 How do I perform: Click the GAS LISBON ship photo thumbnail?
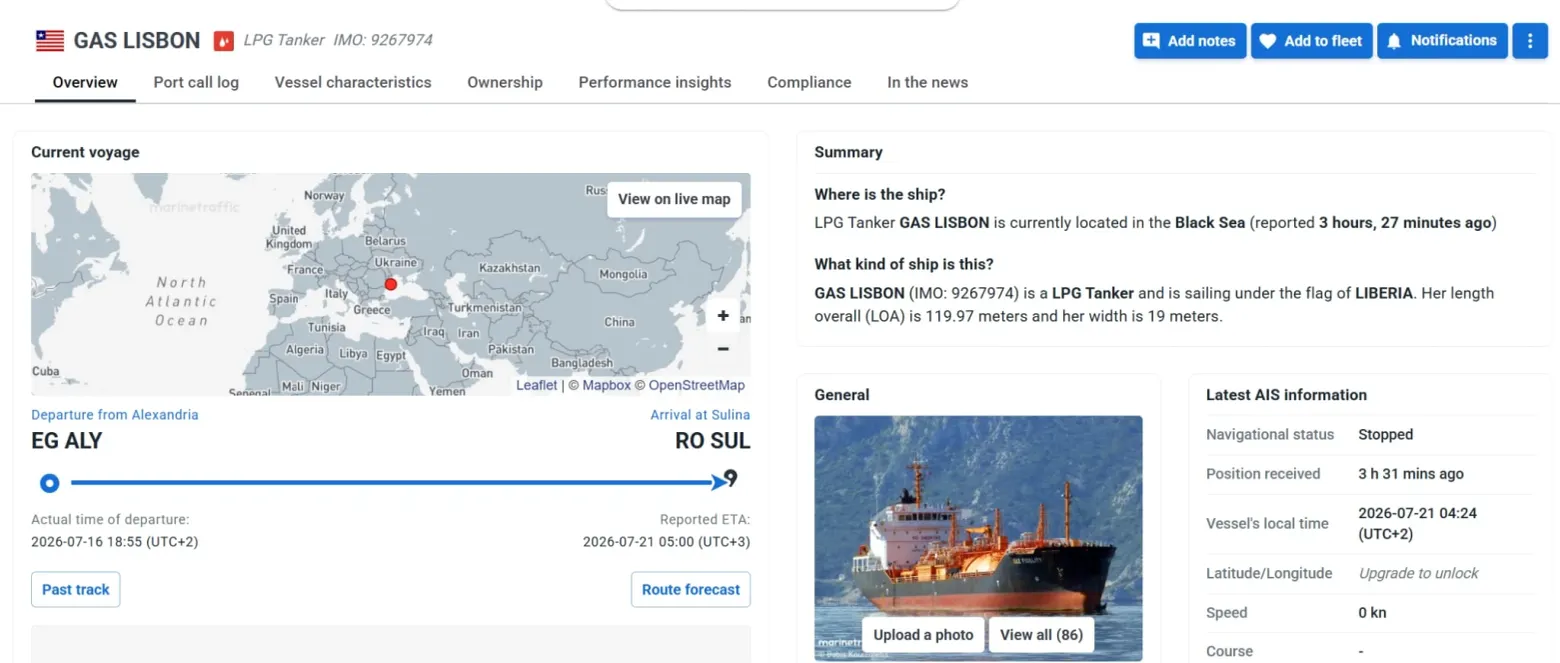tap(978, 538)
